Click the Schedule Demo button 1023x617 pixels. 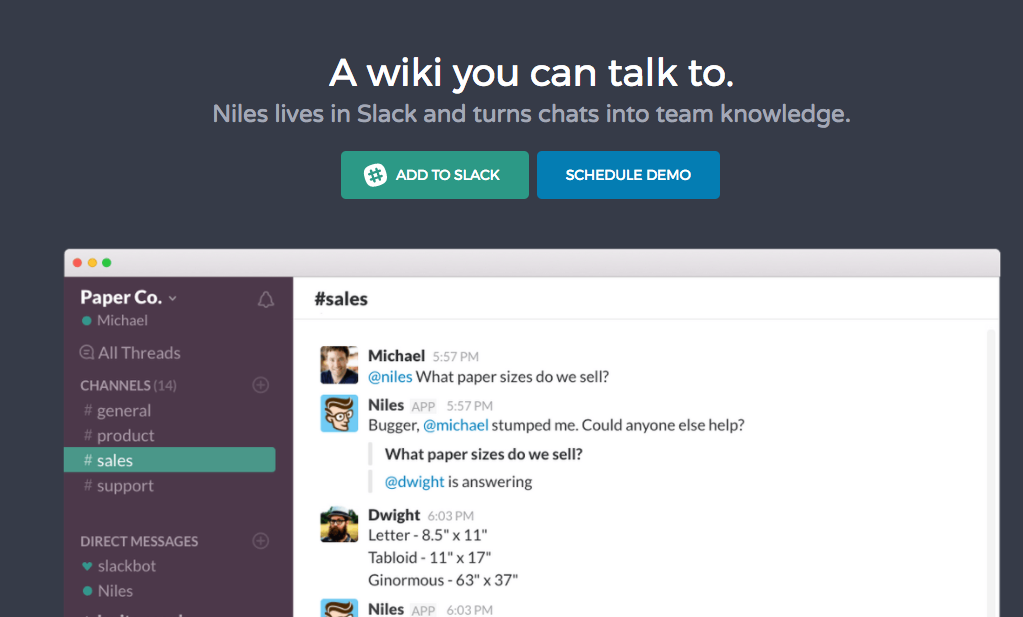coord(628,175)
